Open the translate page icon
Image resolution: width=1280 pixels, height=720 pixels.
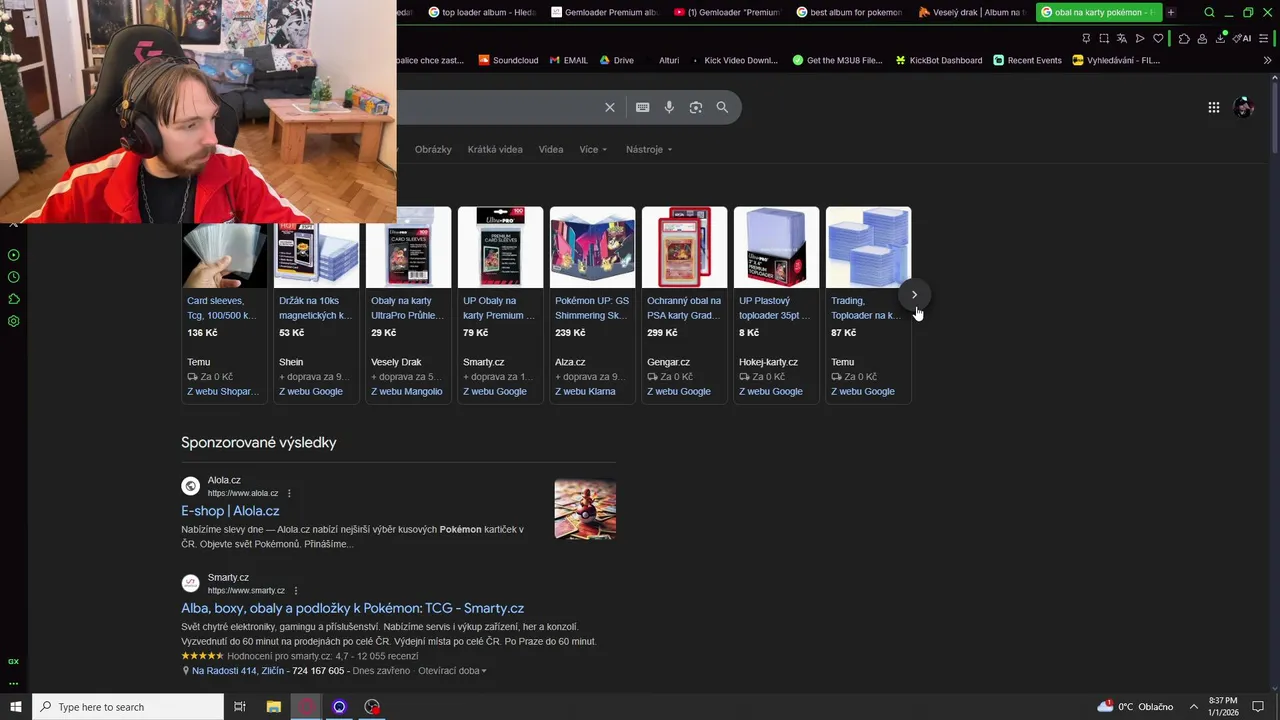[x=1122, y=38]
